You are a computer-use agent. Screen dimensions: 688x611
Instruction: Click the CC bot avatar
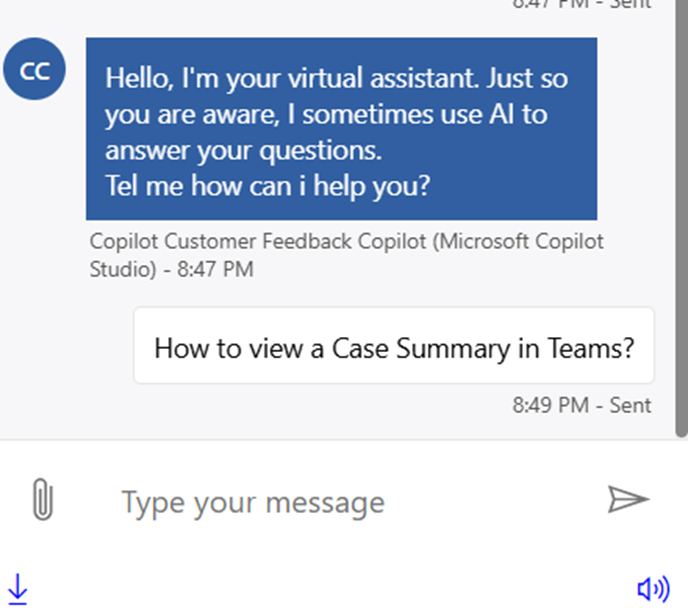(35, 72)
